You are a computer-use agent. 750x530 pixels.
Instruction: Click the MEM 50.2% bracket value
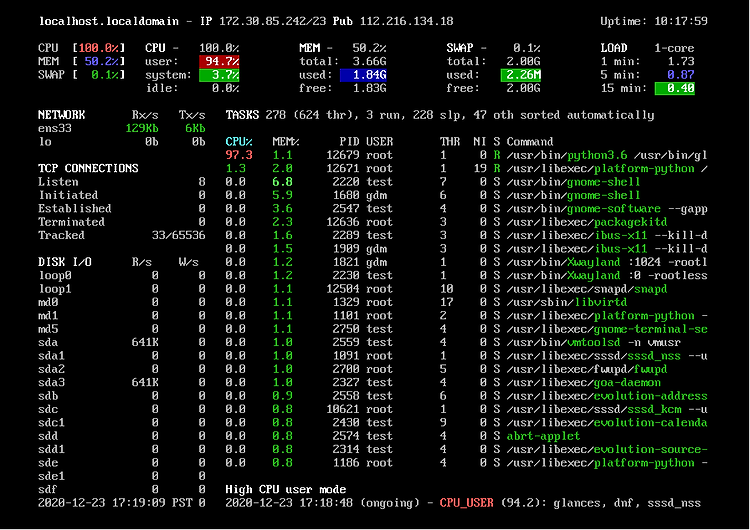[102, 61]
